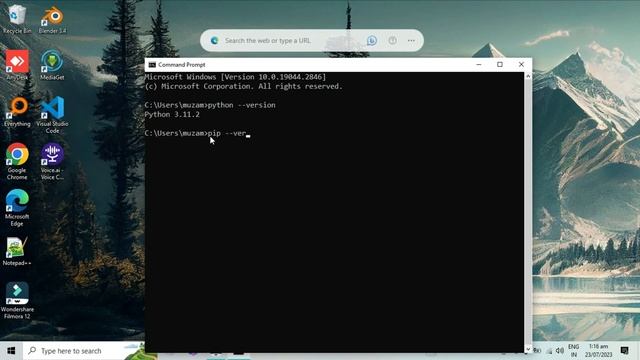Open the volume control in system tray
The height and width of the screenshot is (360, 640).
(x=560, y=351)
